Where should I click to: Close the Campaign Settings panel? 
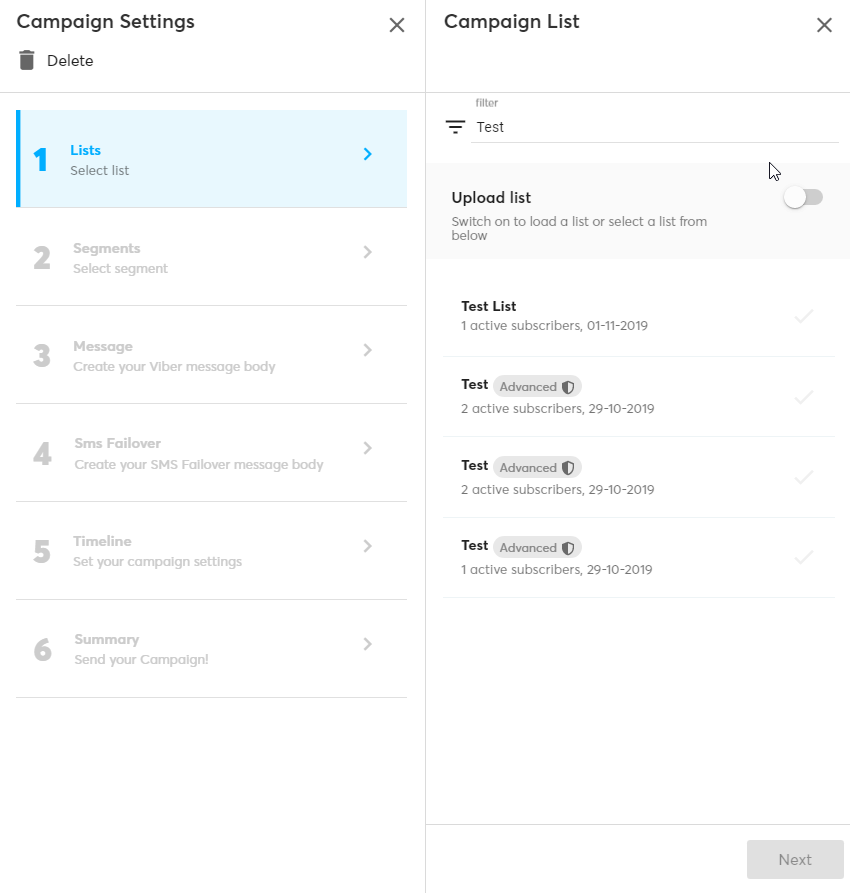point(397,25)
